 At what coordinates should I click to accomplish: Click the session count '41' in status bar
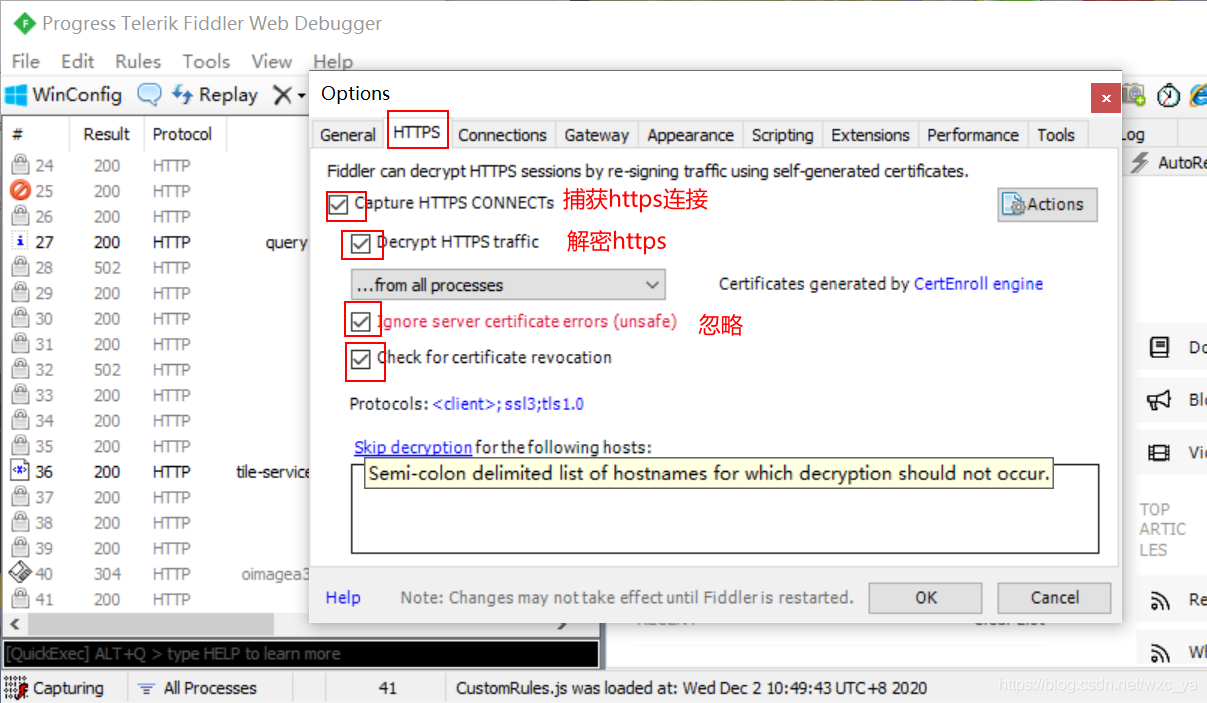pos(388,688)
